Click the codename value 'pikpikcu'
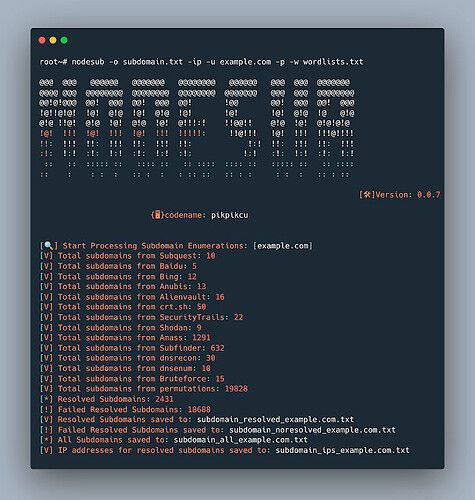 [230, 215]
